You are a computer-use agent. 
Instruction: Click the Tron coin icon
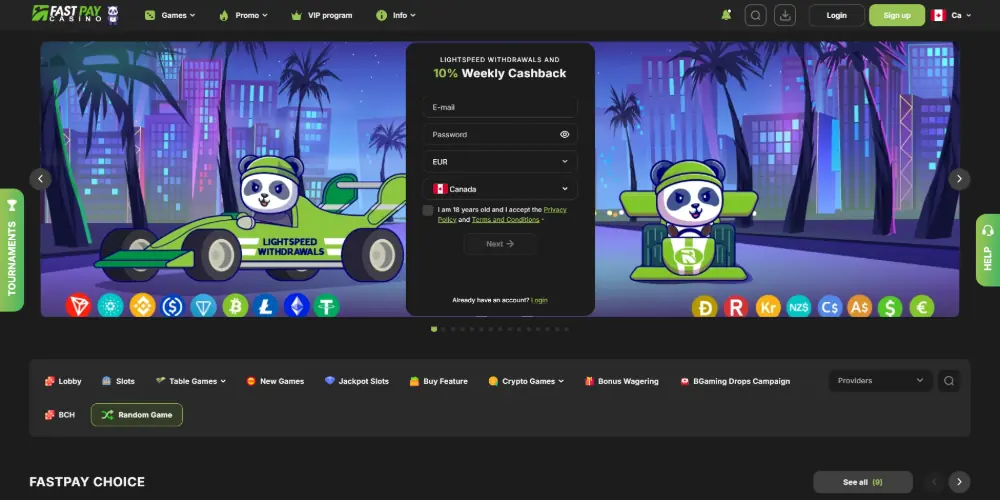point(78,305)
